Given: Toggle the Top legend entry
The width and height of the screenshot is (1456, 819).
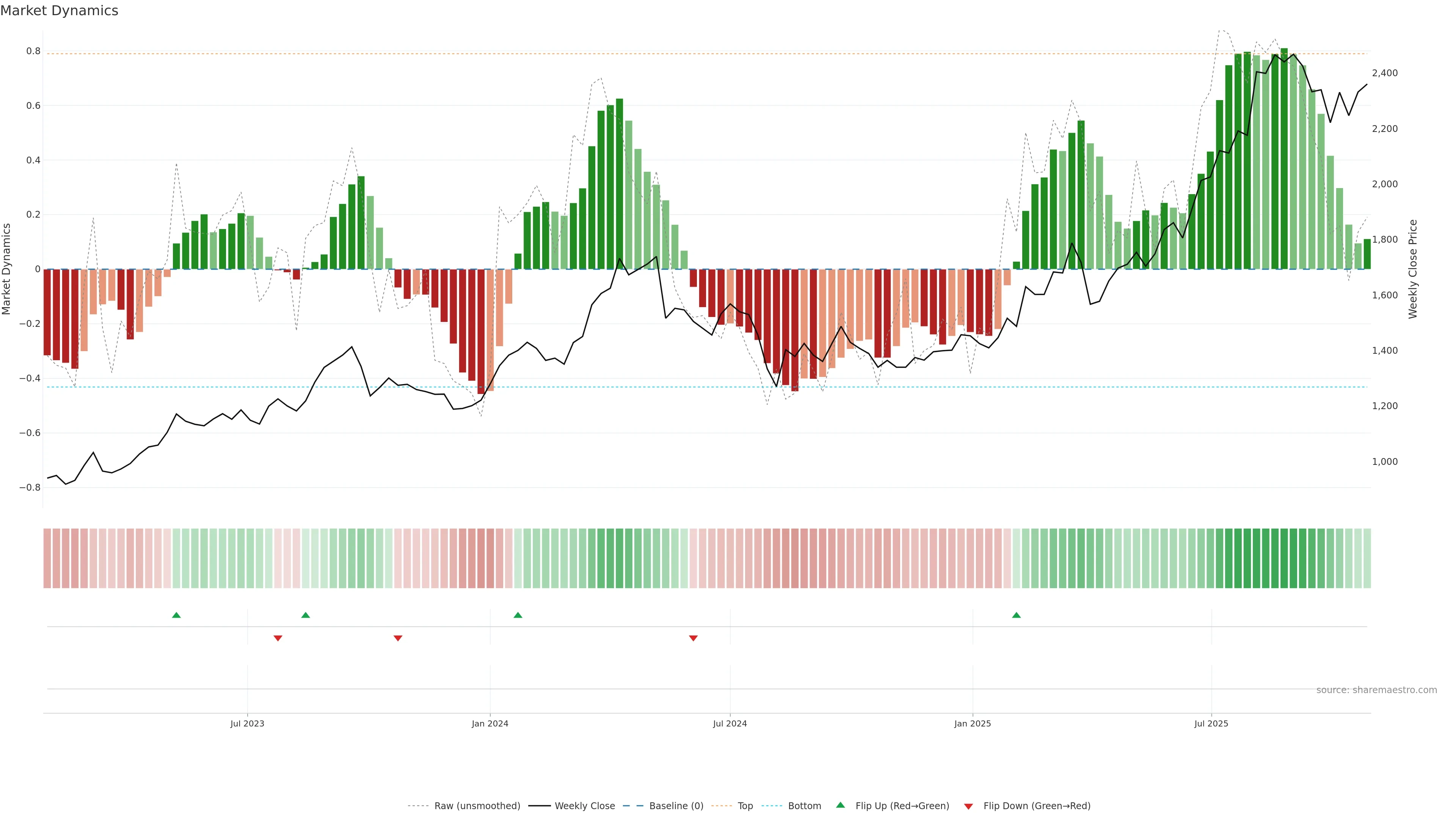Looking at the screenshot, I should [x=745, y=806].
